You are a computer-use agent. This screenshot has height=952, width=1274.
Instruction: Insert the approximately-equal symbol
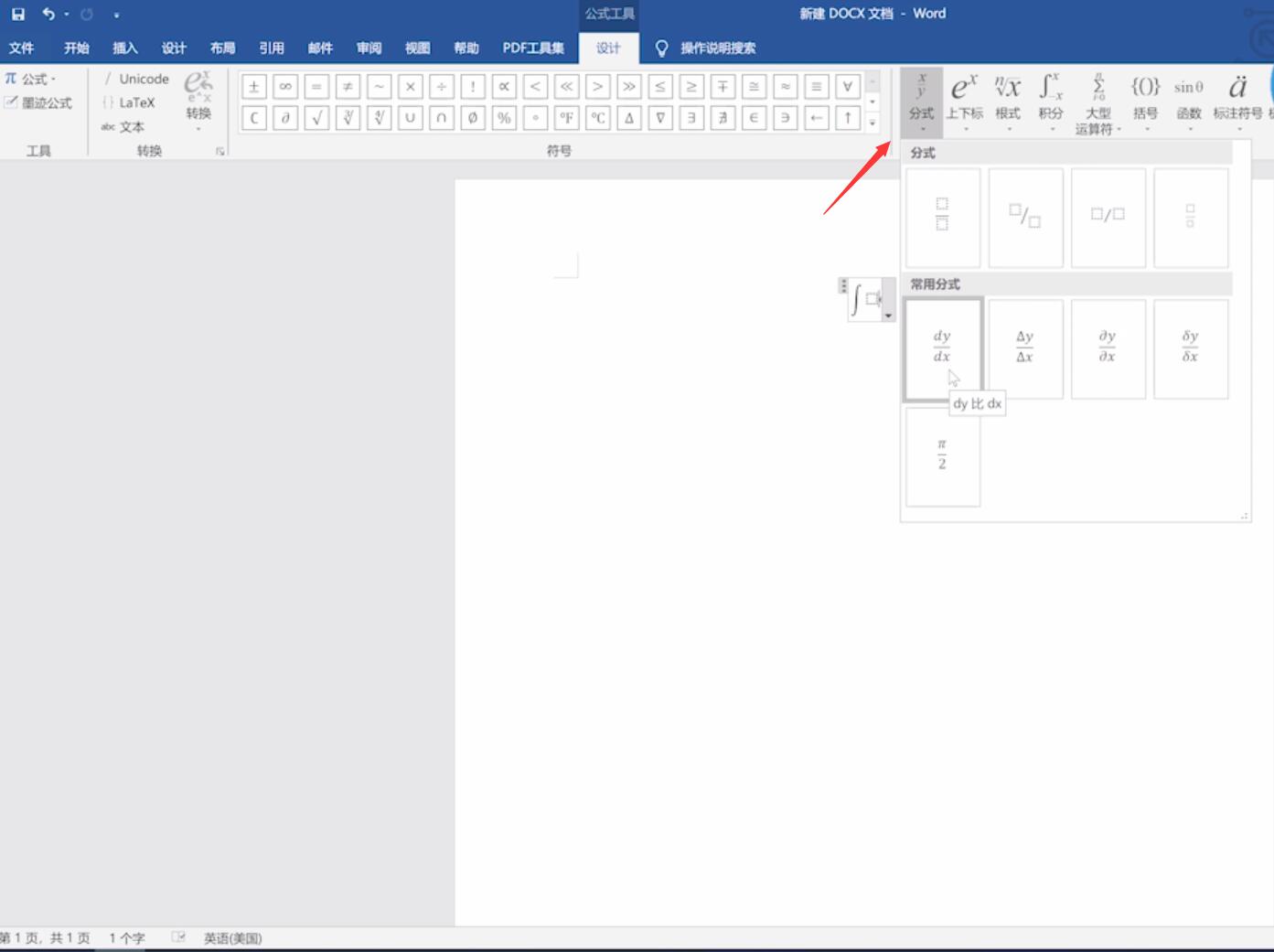pyautogui.click(x=785, y=87)
